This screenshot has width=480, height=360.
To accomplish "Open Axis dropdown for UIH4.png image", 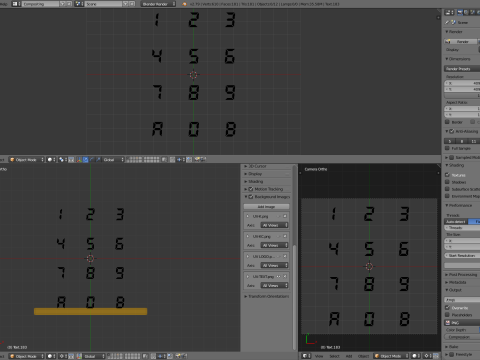I will (274, 225).
